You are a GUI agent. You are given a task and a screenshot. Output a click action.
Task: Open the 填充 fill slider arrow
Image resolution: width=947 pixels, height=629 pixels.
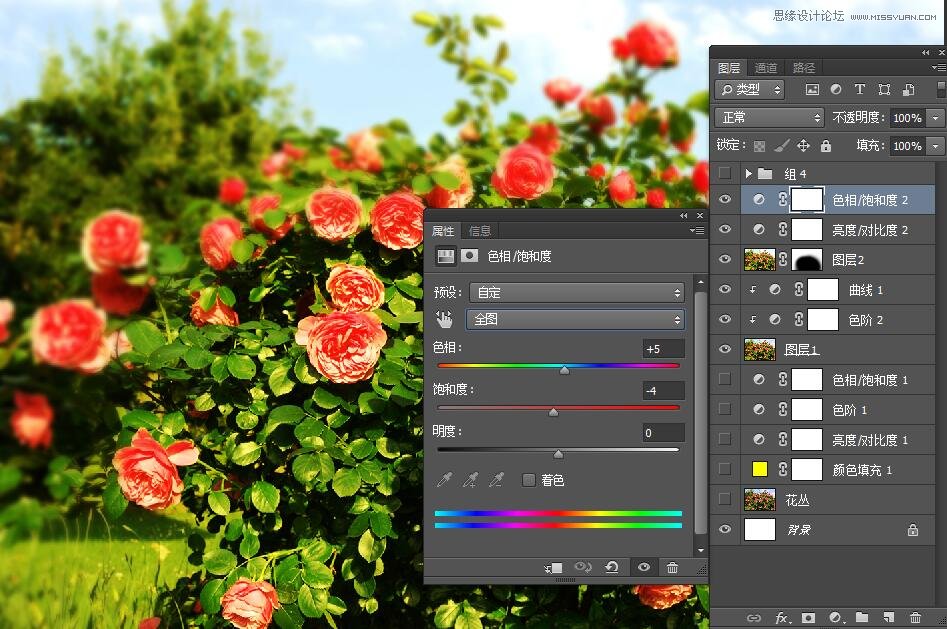point(936,146)
